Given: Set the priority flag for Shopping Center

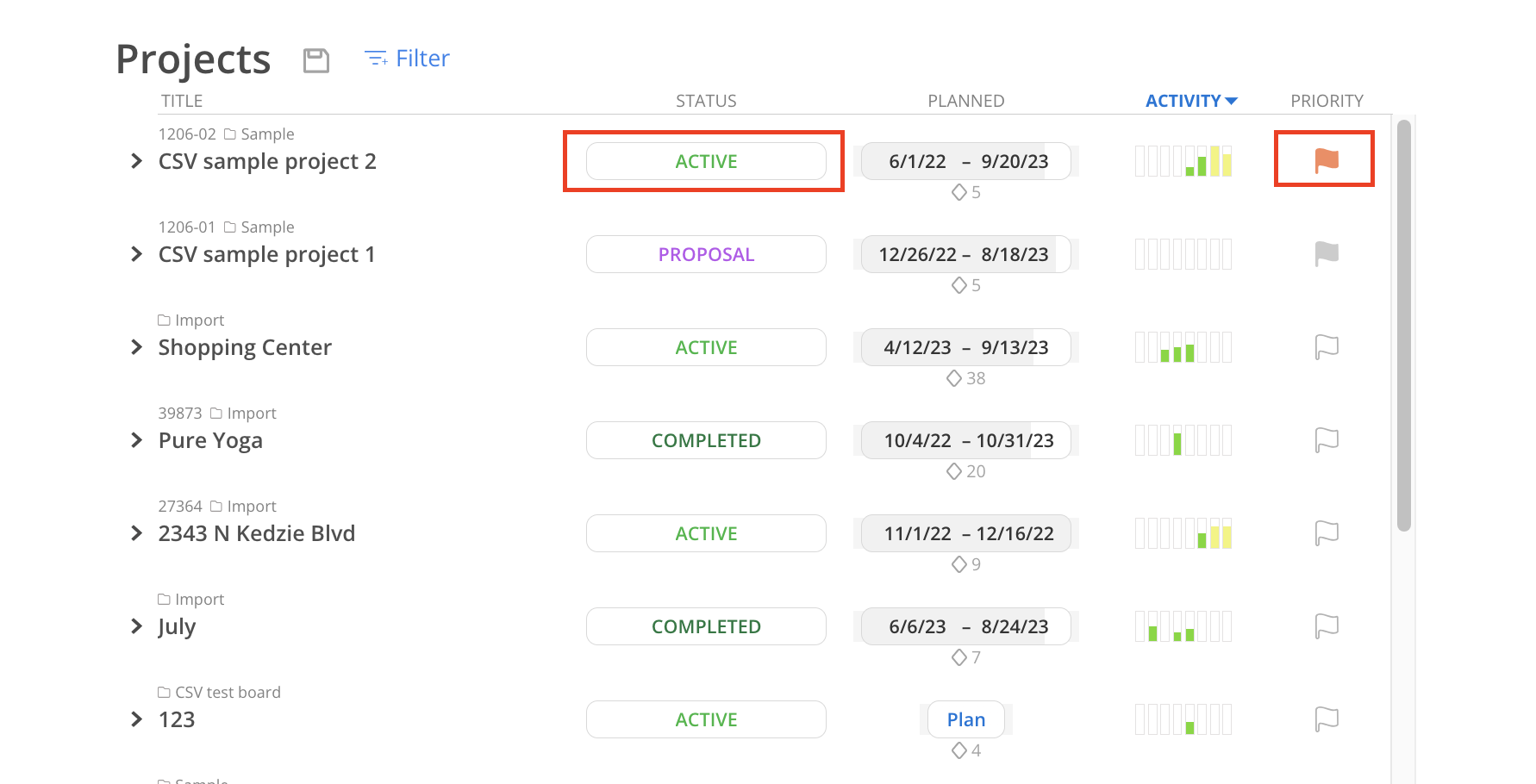Looking at the screenshot, I should 1327,346.
